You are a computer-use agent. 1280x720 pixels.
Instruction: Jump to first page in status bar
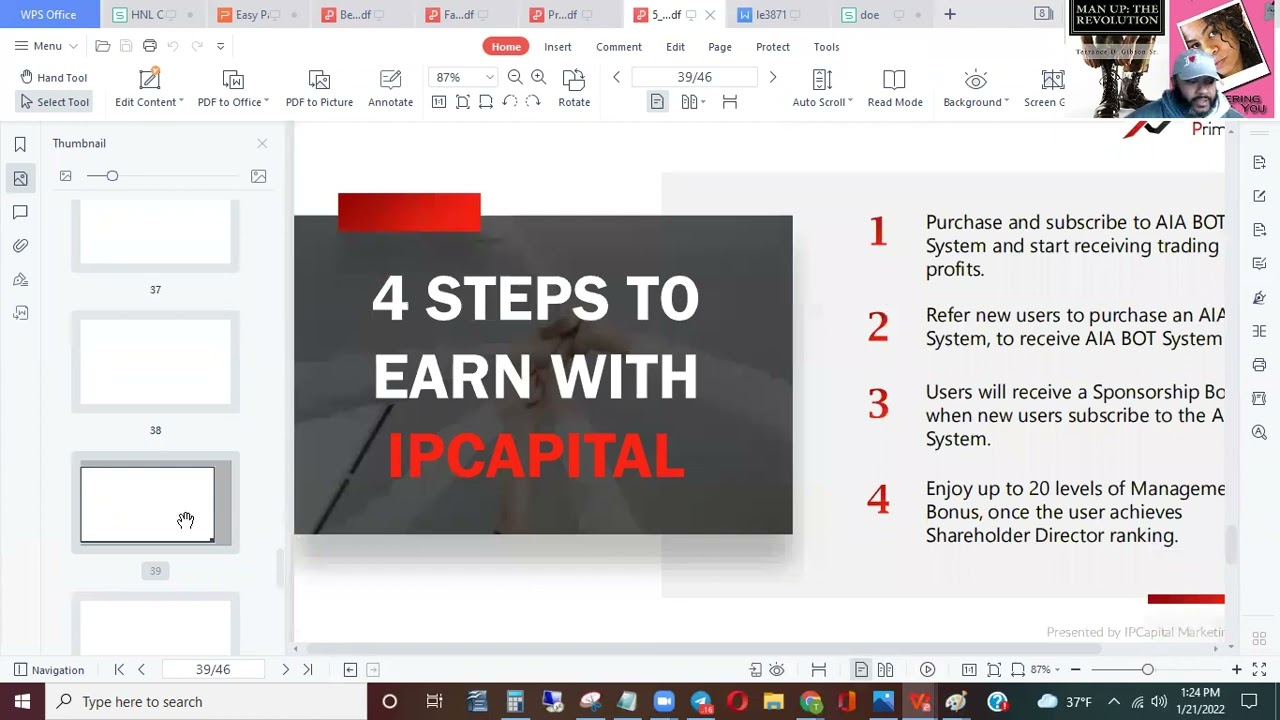pos(119,670)
